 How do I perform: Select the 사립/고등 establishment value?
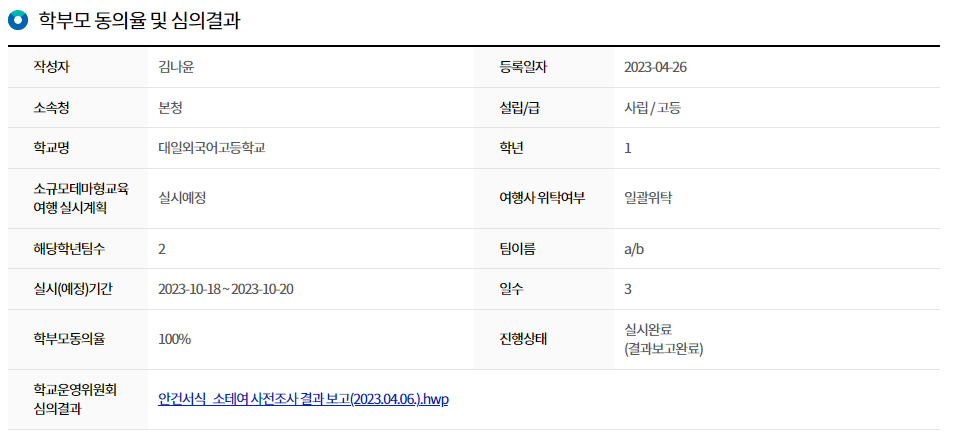pyautogui.click(x=652, y=107)
